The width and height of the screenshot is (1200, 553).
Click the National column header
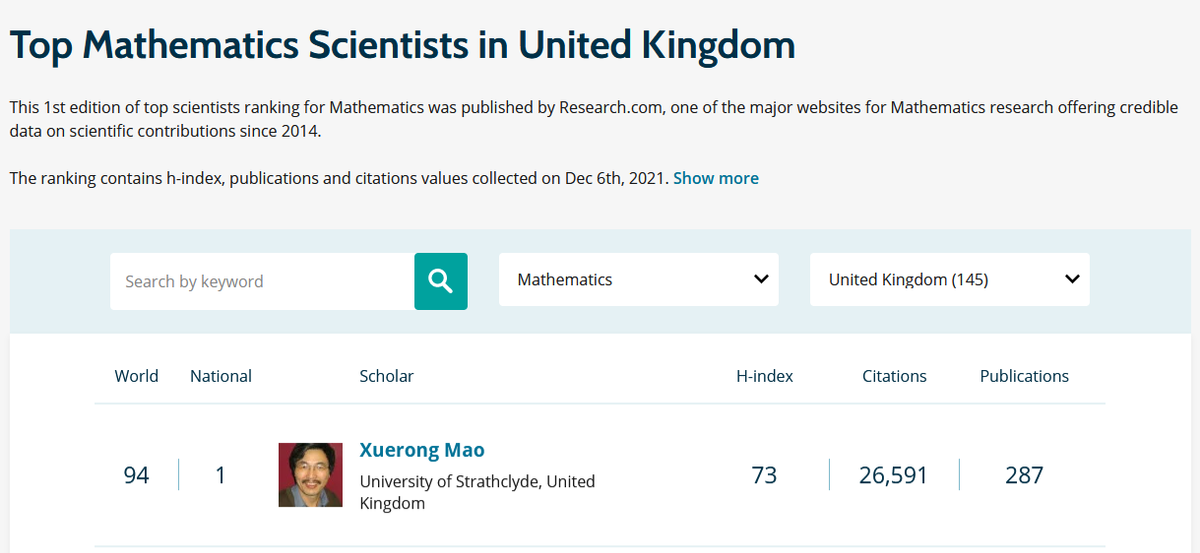[221, 376]
